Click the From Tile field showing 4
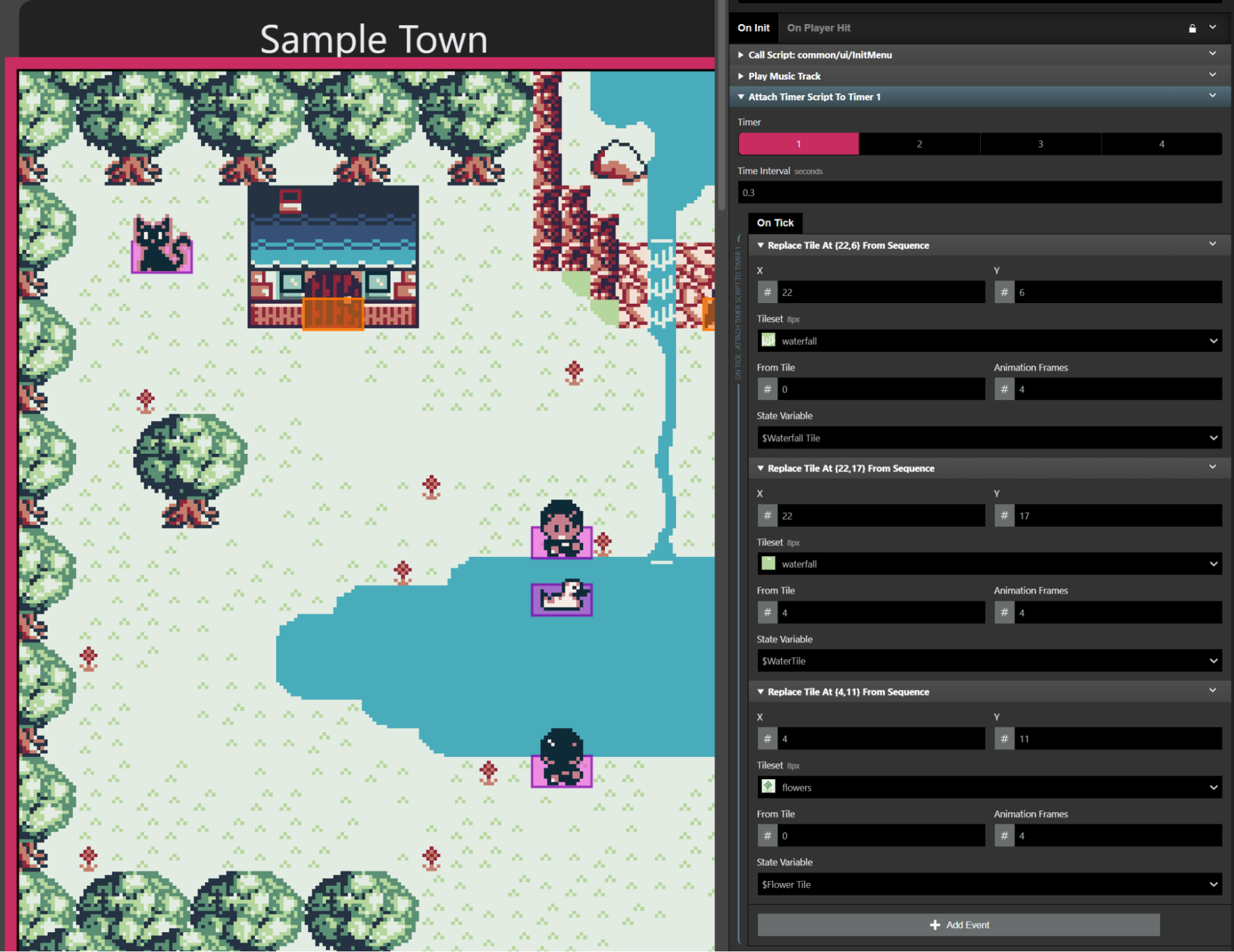The height and width of the screenshot is (952, 1234). 881,613
